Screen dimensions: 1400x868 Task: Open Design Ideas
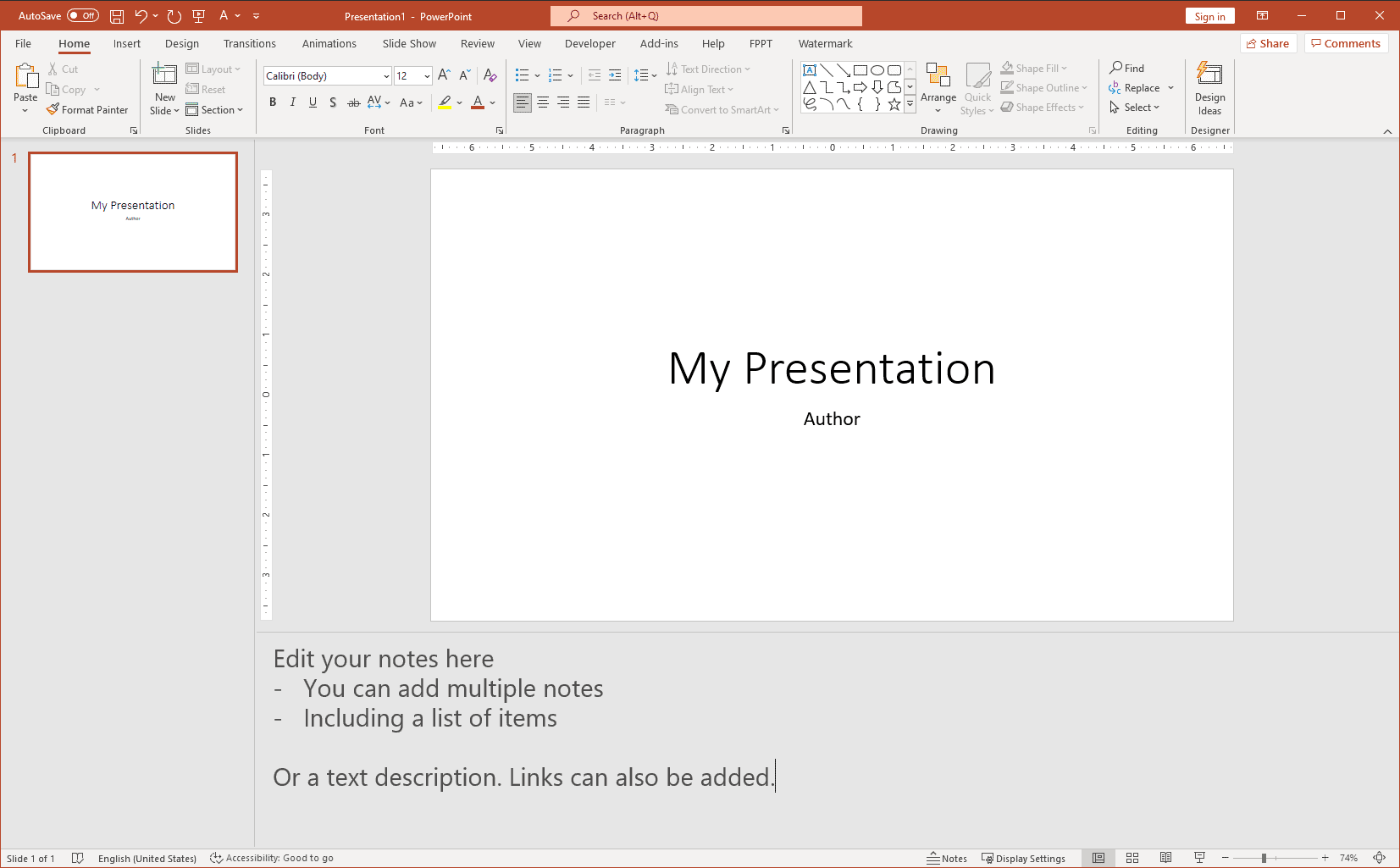point(1209,88)
